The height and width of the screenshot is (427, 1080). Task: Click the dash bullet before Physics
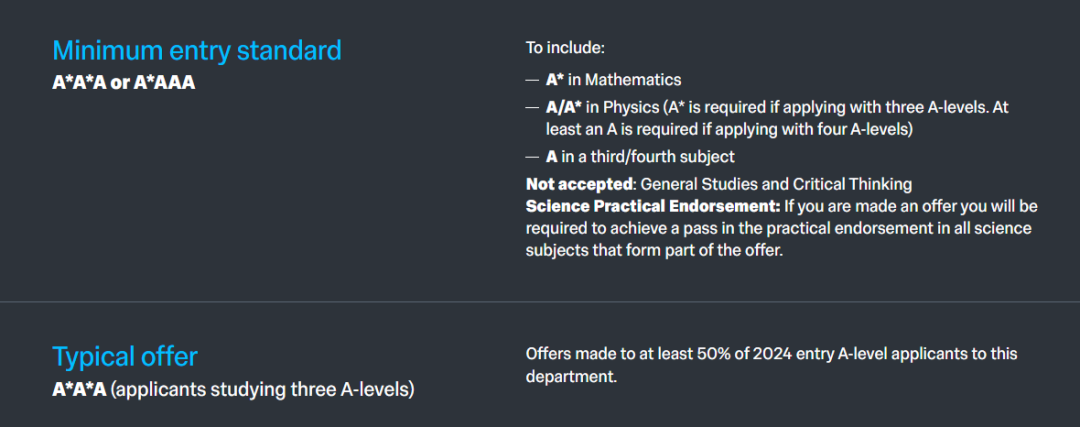(x=532, y=108)
